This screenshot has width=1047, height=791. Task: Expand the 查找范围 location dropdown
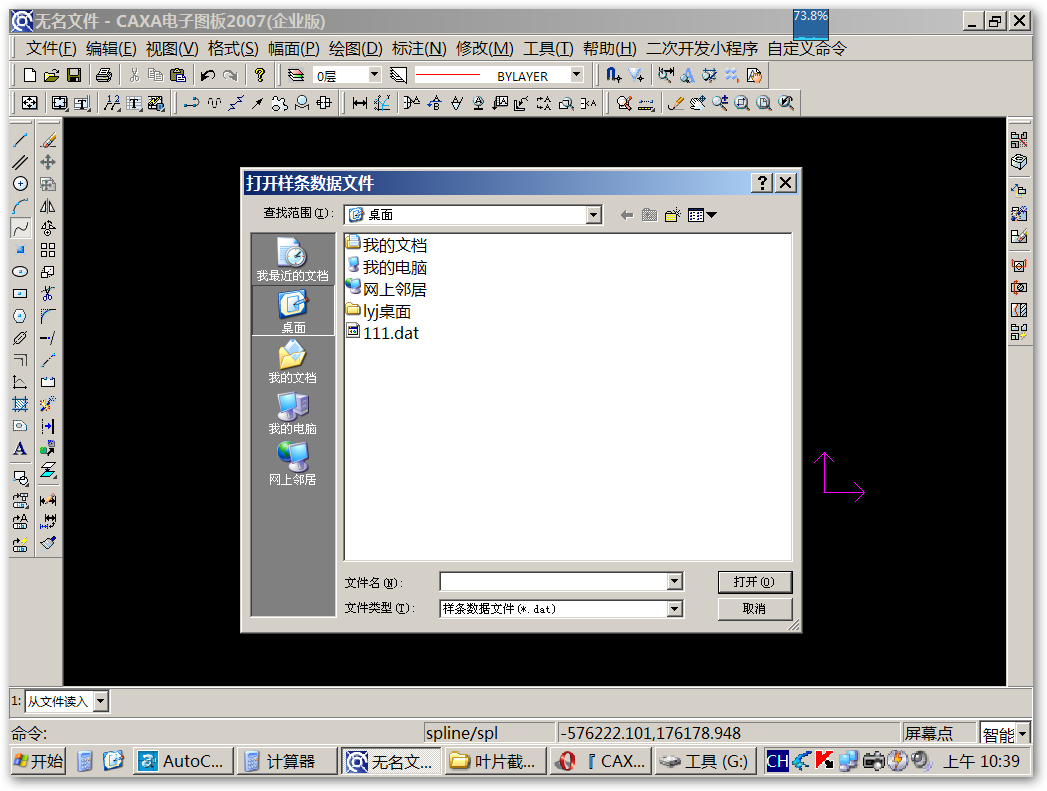click(593, 215)
